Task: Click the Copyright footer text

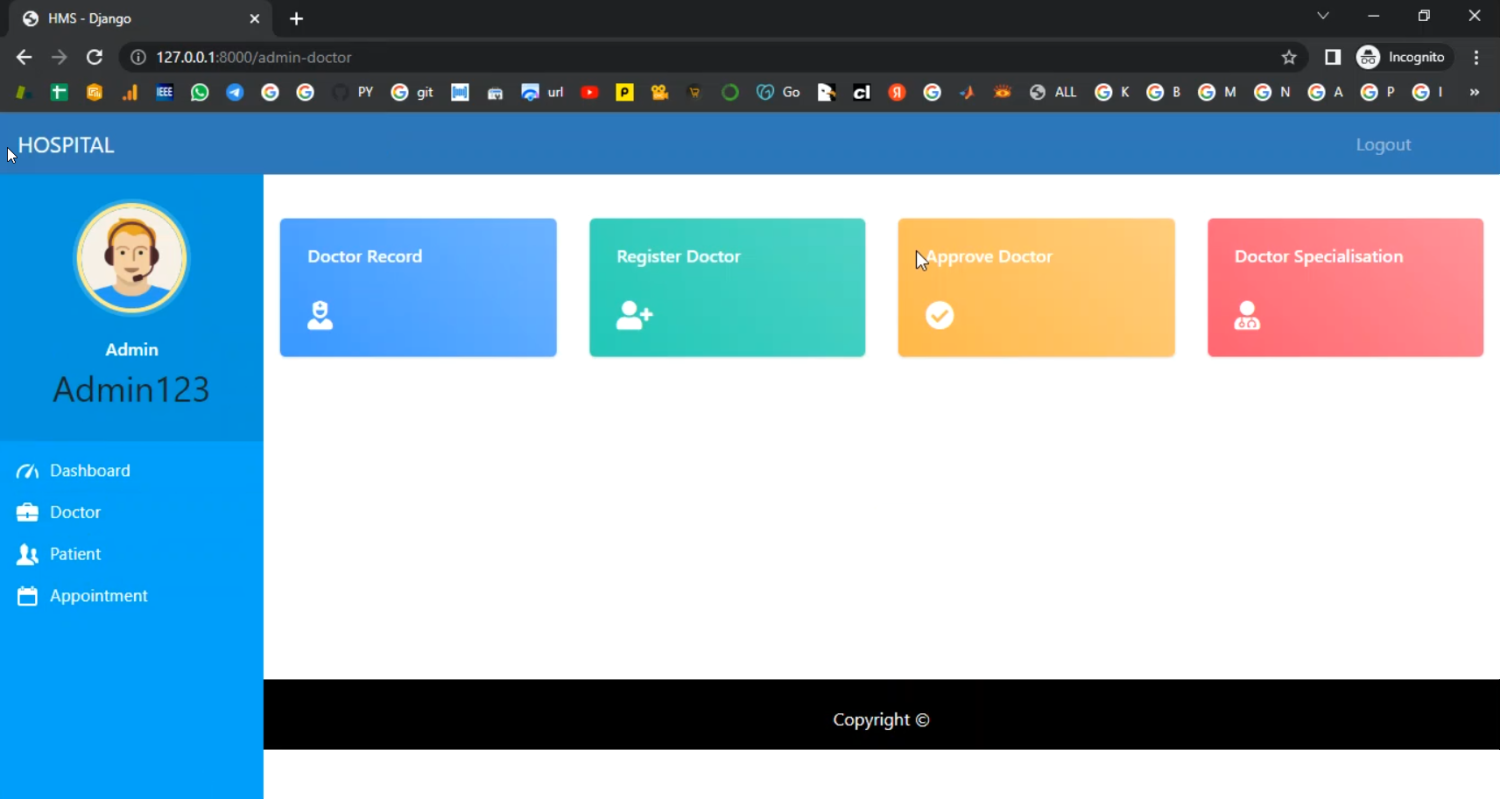Action: tap(881, 720)
